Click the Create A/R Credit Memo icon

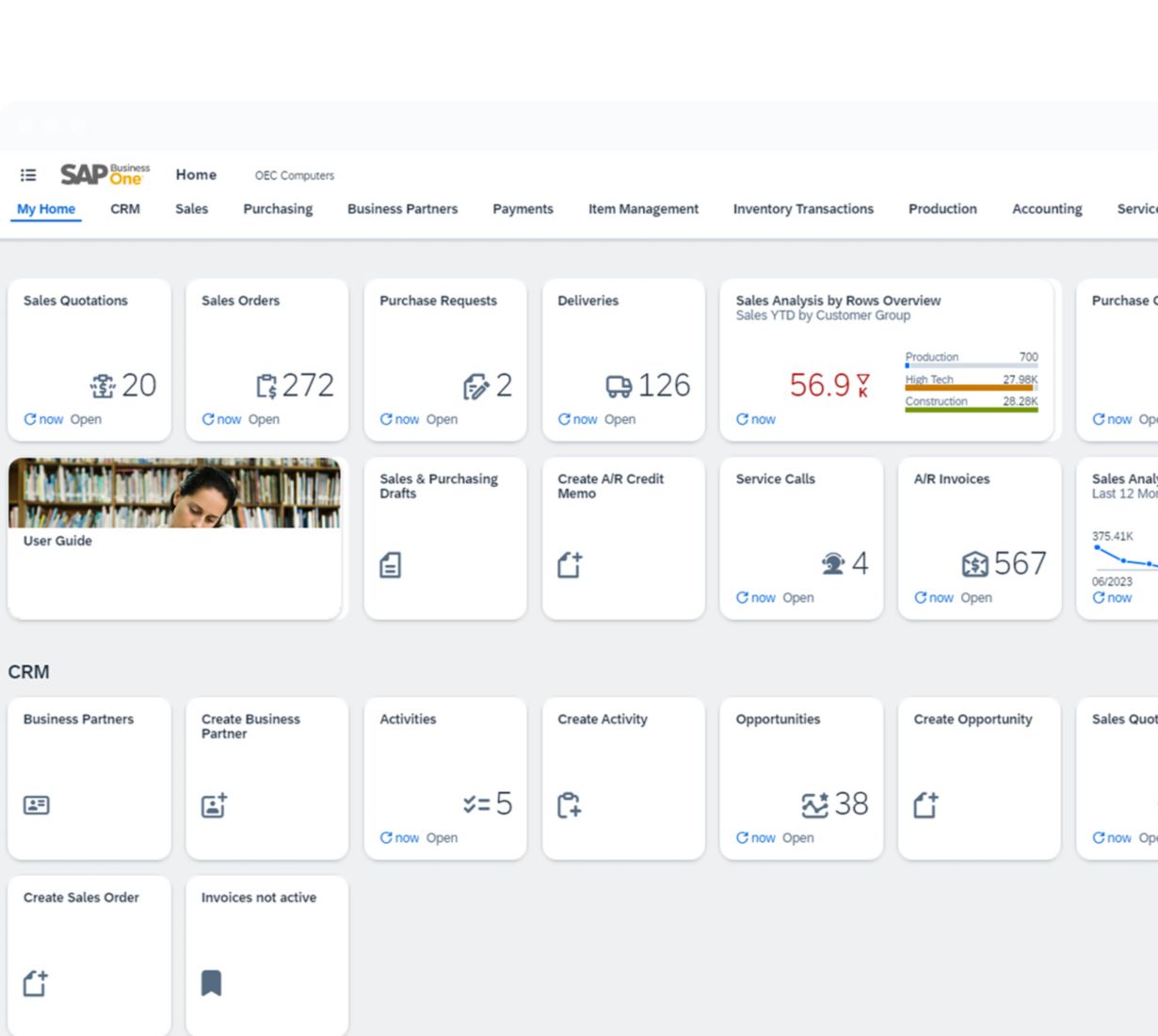click(569, 565)
